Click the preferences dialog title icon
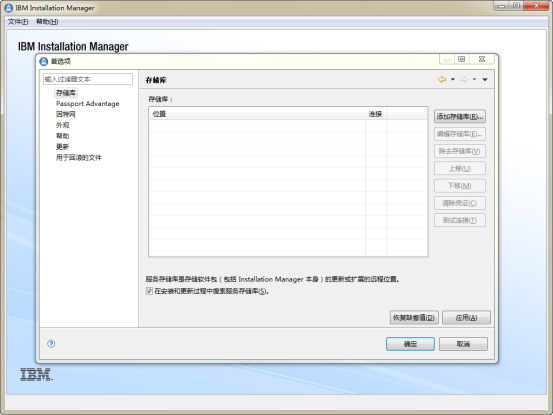 pos(43,61)
